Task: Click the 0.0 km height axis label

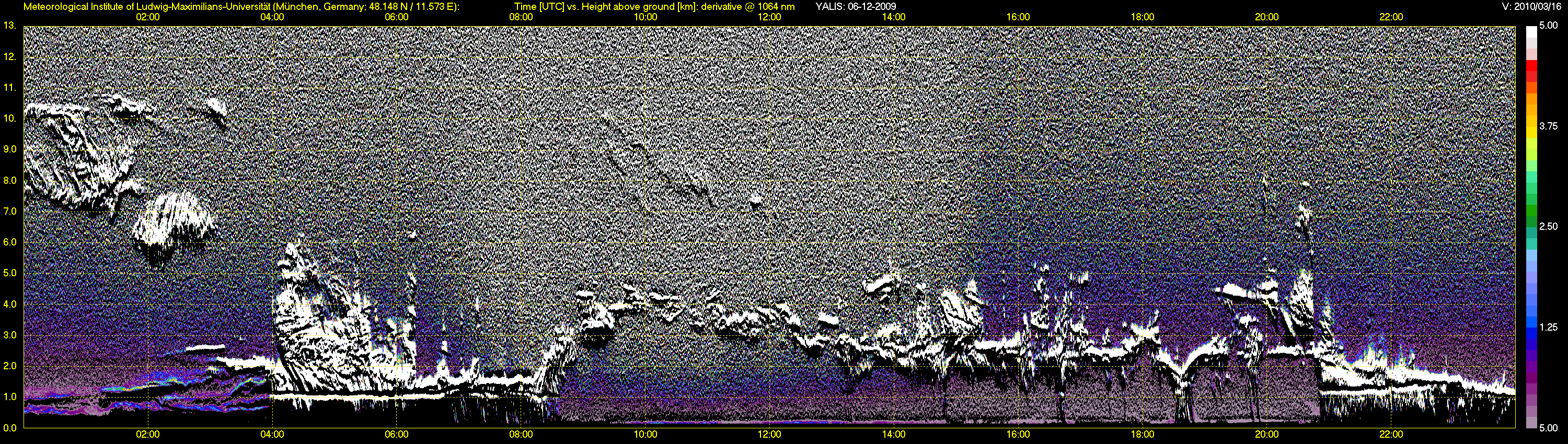Action: (10, 428)
